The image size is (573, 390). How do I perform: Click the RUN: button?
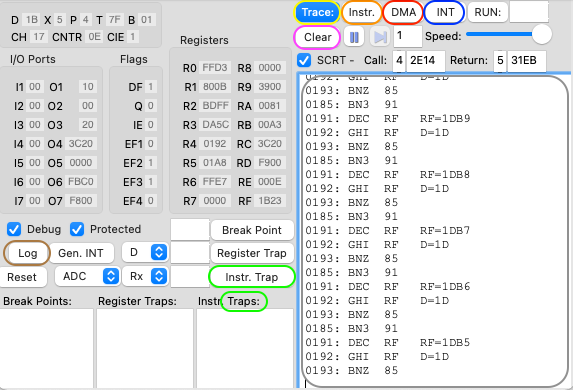(x=487, y=12)
